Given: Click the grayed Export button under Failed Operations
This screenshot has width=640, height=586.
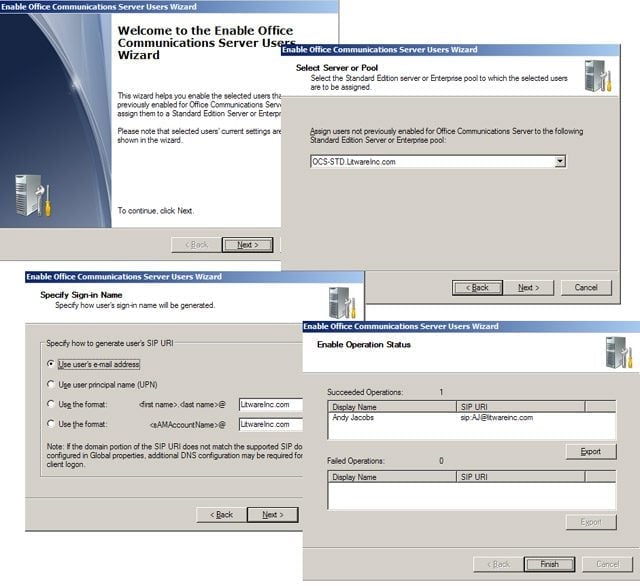Looking at the screenshot, I should point(591,522).
